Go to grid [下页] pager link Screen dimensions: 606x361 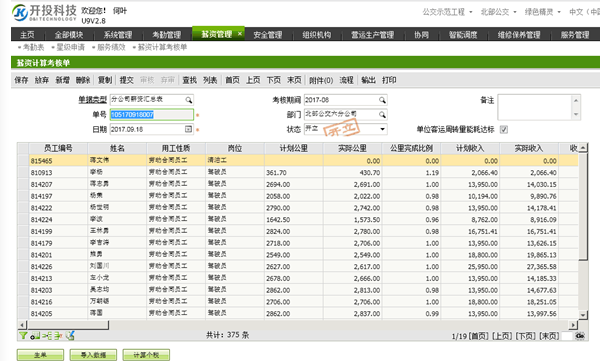pos(526,336)
